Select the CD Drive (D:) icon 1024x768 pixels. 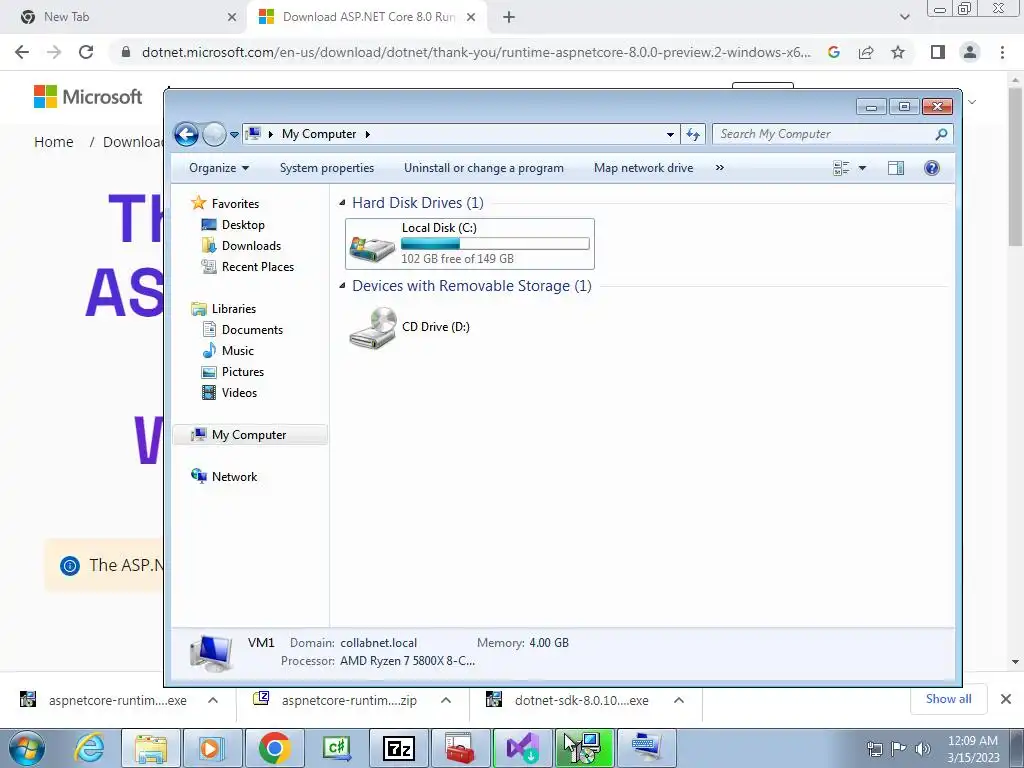(372, 328)
